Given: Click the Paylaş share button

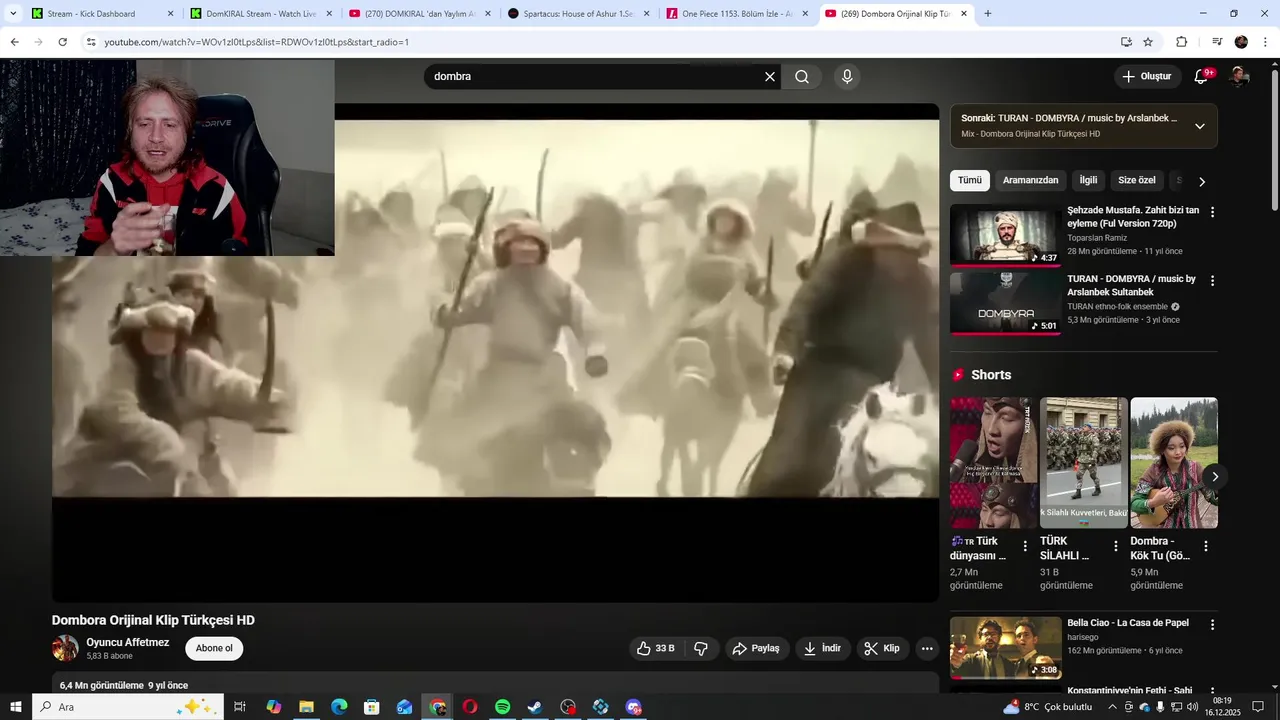Looking at the screenshot, I should 756,649.
